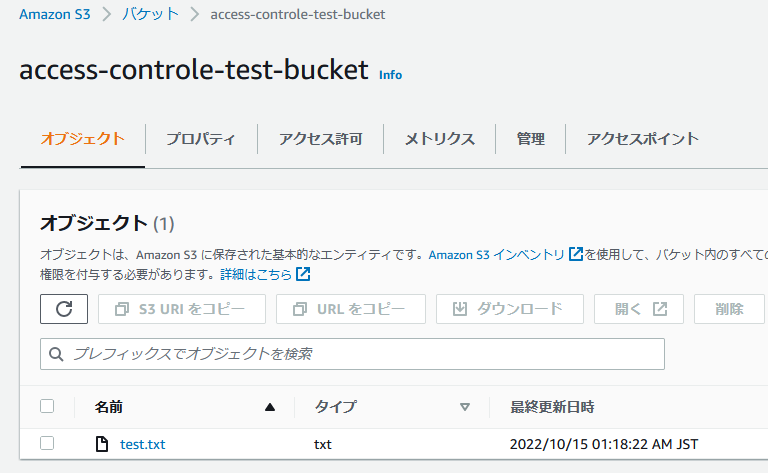Switch to the プロパティ tab
Viewport: 768px width, 473px height.
click(201, 139)
